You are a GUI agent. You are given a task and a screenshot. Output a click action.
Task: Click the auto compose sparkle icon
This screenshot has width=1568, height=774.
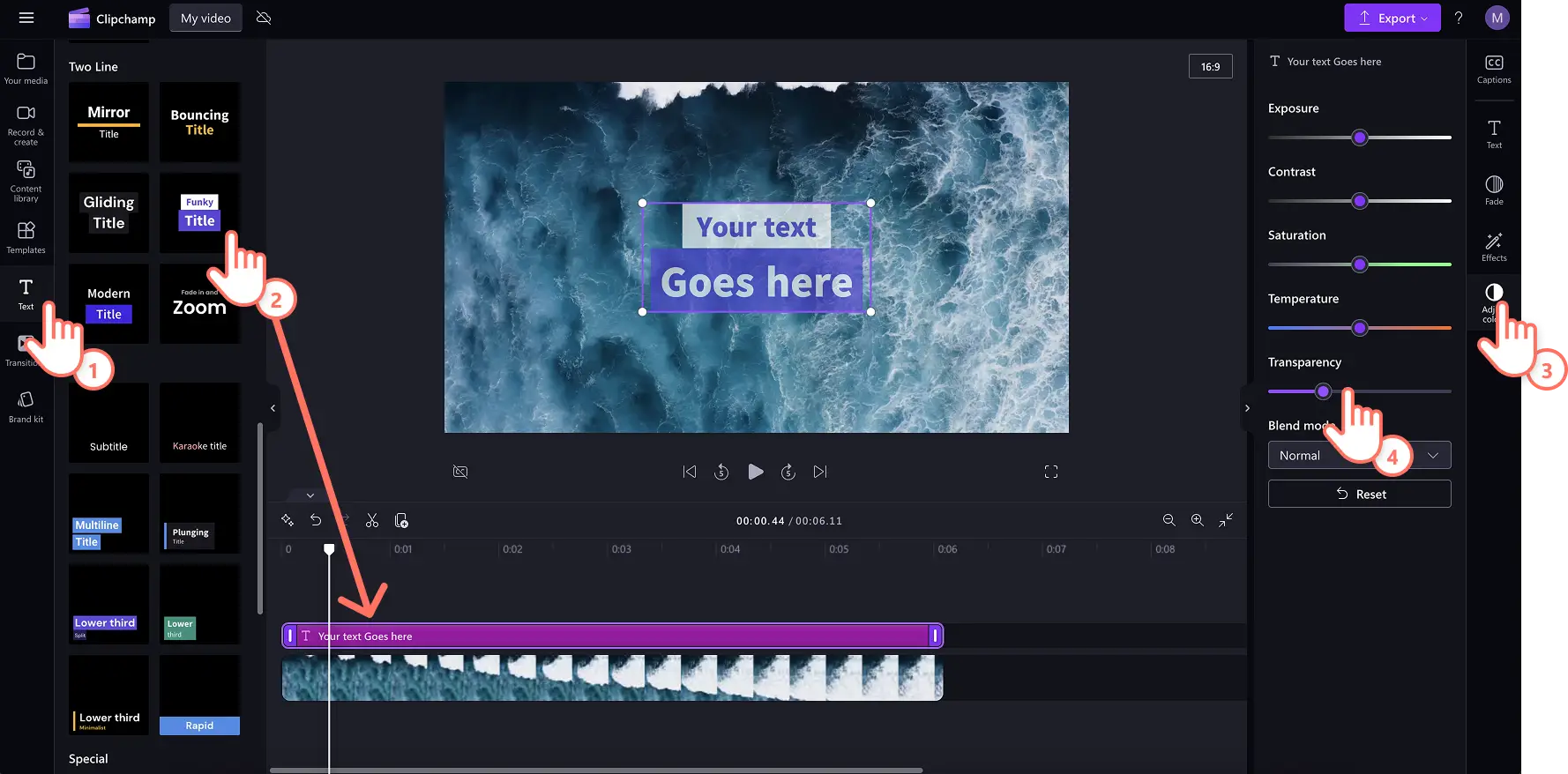coord(287,520)
